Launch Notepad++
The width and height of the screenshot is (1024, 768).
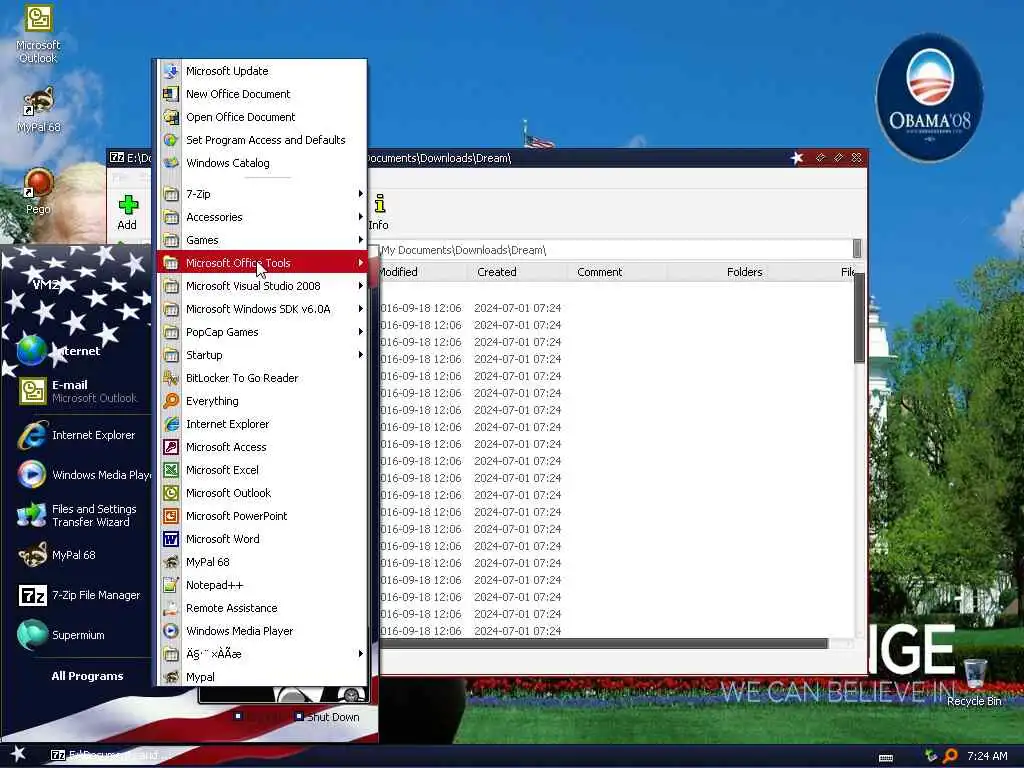pyautogui.click(x=261, y=584)
